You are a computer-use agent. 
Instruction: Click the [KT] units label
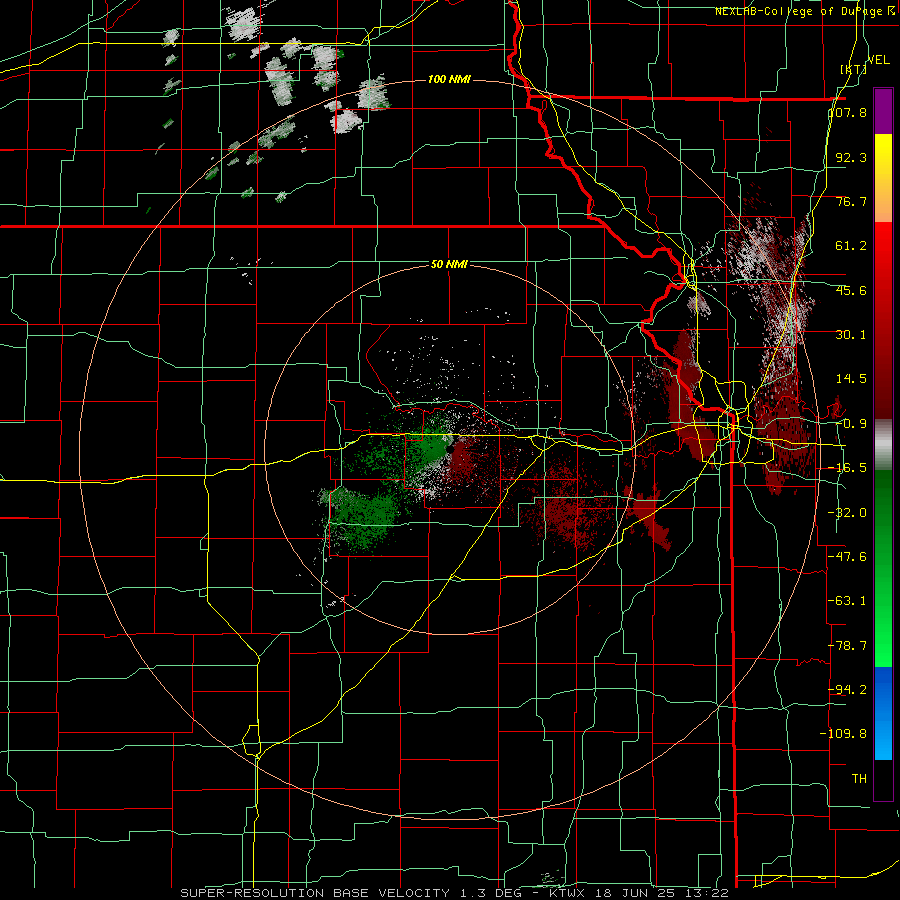click(854, 69)
